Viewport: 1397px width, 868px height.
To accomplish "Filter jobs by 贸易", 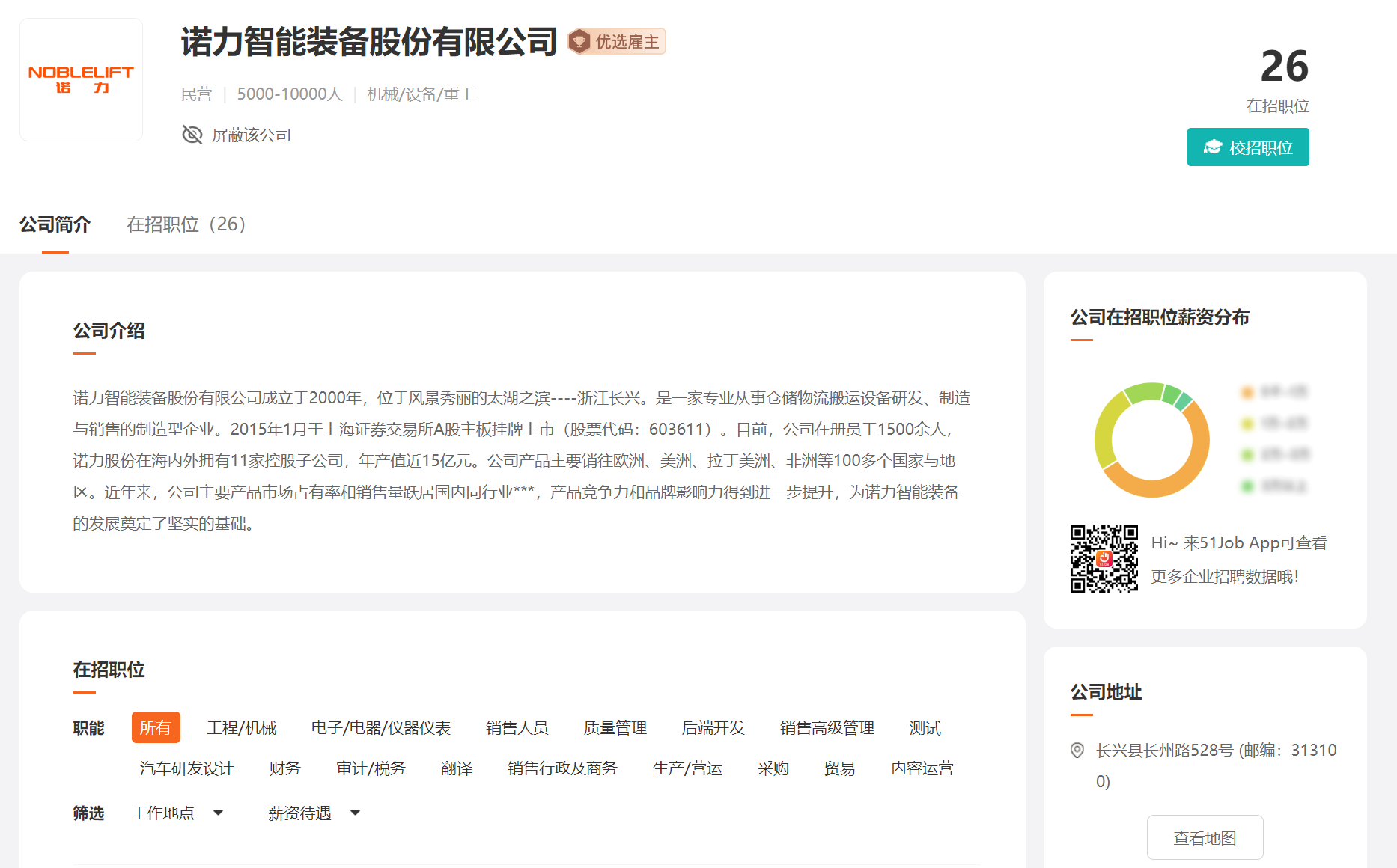I will 840,768.
